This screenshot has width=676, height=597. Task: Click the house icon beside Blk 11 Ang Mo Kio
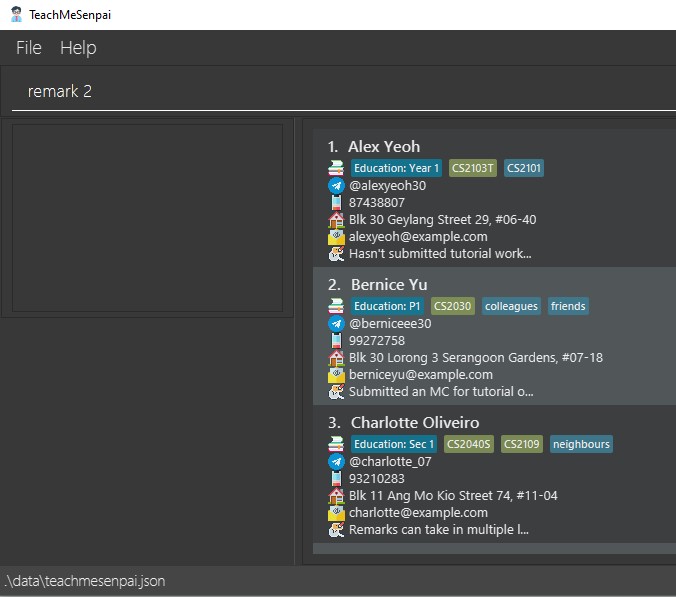(336, 496)
